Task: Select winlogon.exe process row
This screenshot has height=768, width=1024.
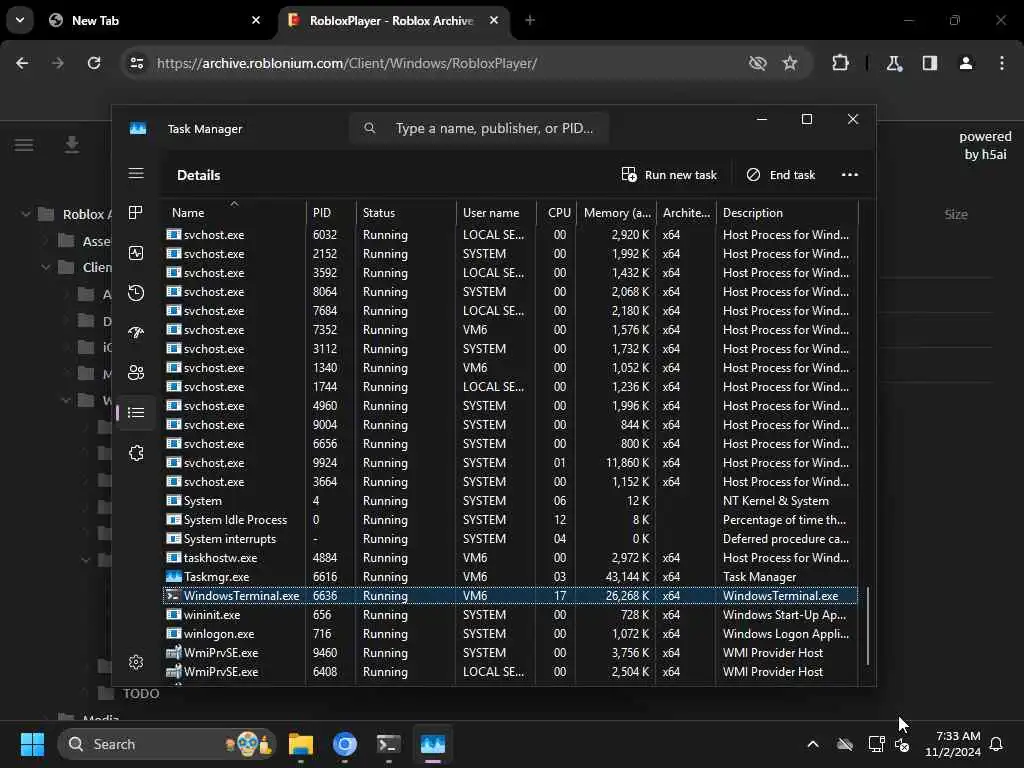Action: [x=510, y=633]
